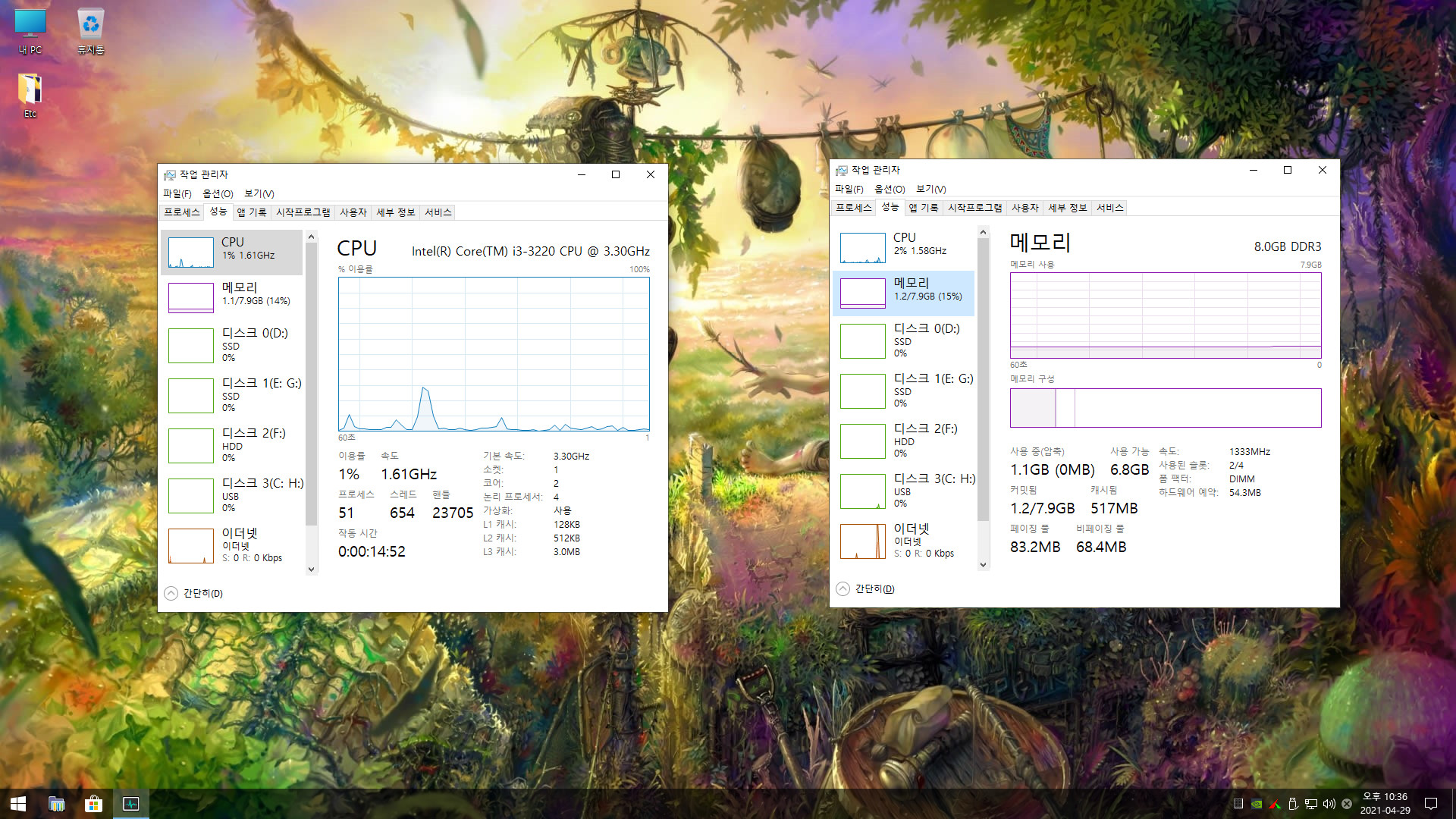Open 옵션(O) menu in left Task Manager

pos(218,193)
